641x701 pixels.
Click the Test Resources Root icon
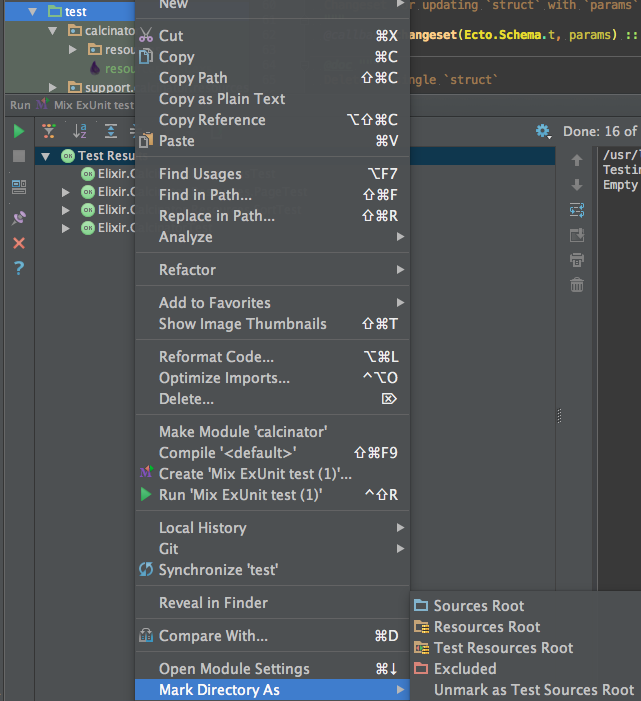(421, 648)
